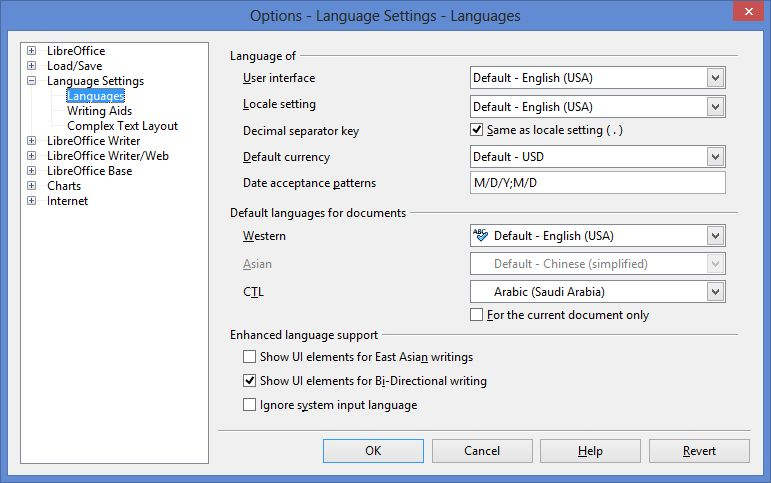This screenshot has width=771, height=483.
Task: Select the Language Settings tree label
Action: click(x=95, y=81)
